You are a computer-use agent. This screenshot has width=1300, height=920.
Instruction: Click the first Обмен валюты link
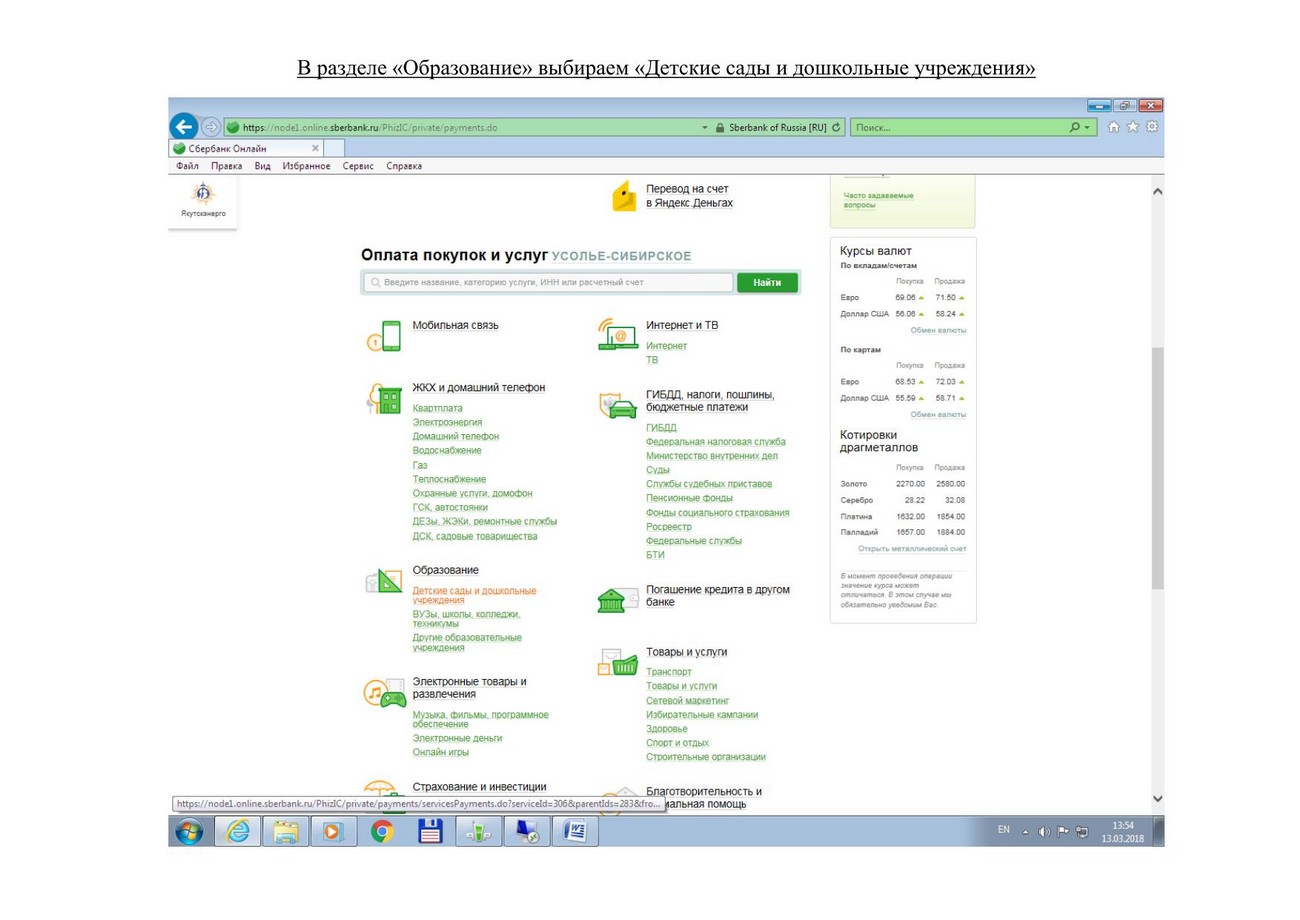[x=938, y=330]
